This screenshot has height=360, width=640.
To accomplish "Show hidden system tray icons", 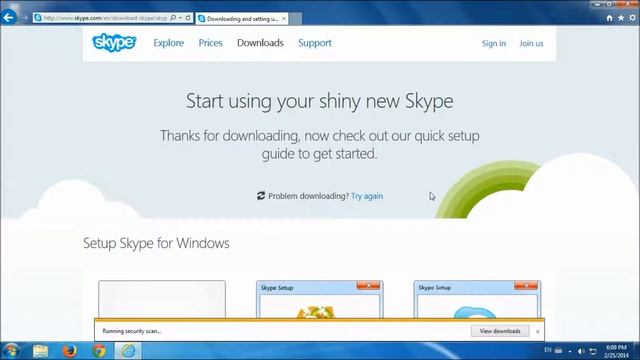I will click(x=570, y=351).
